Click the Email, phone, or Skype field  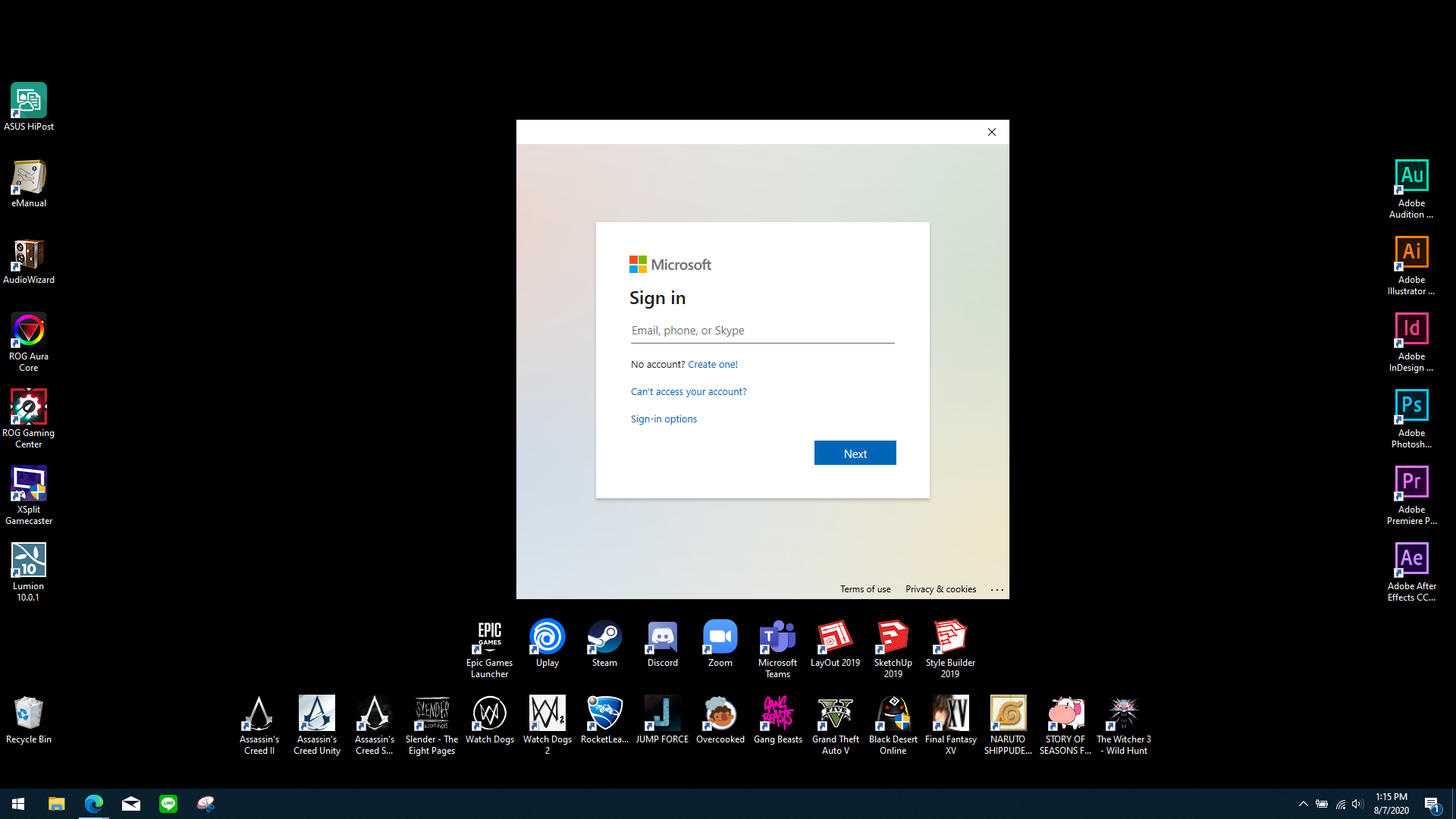[762, 331]
